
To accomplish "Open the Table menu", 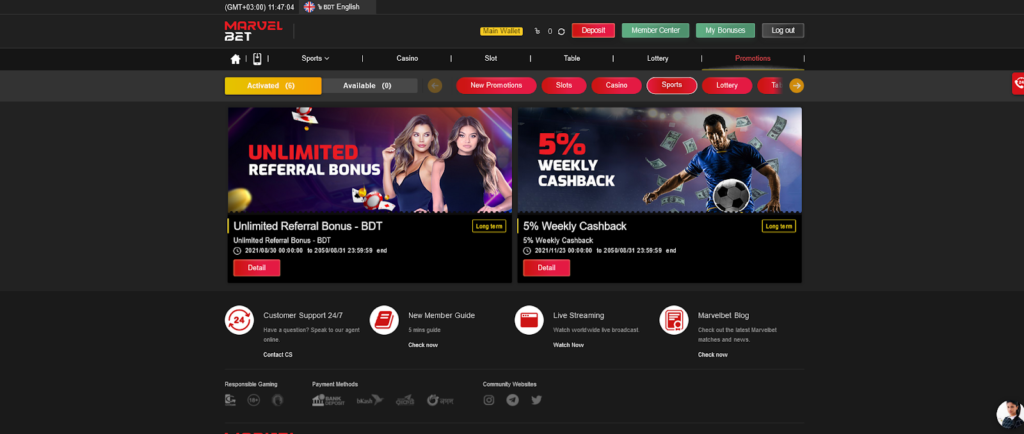I will pyautogui.click(x=571, y=59).
